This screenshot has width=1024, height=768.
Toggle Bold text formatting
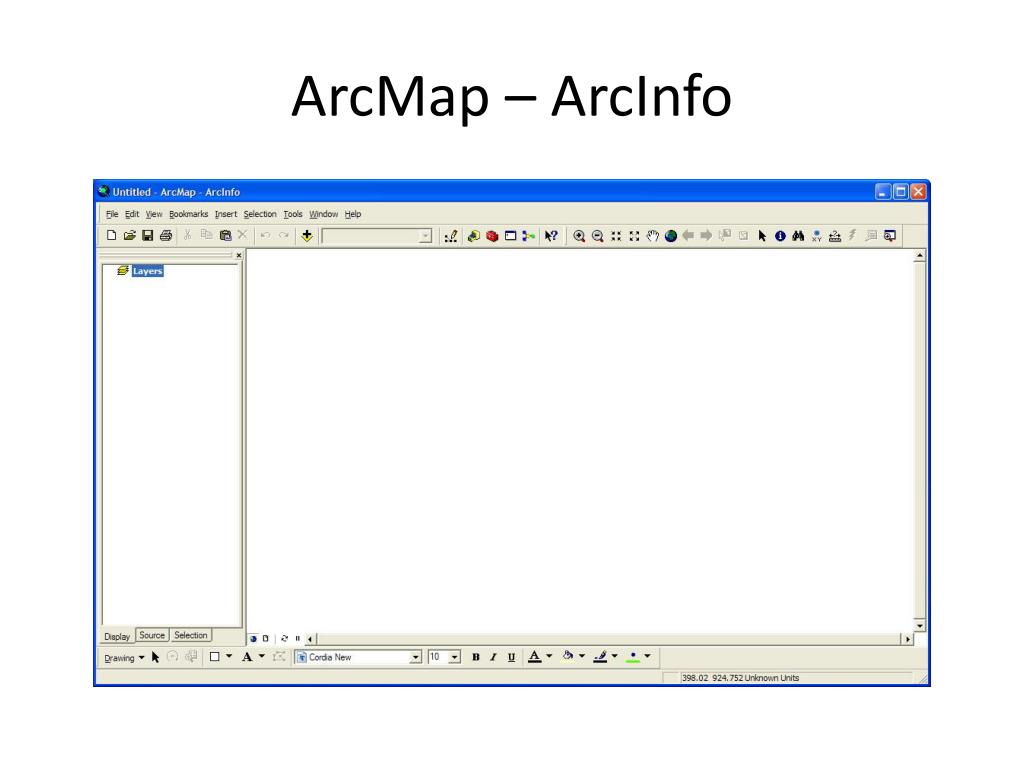475,657
